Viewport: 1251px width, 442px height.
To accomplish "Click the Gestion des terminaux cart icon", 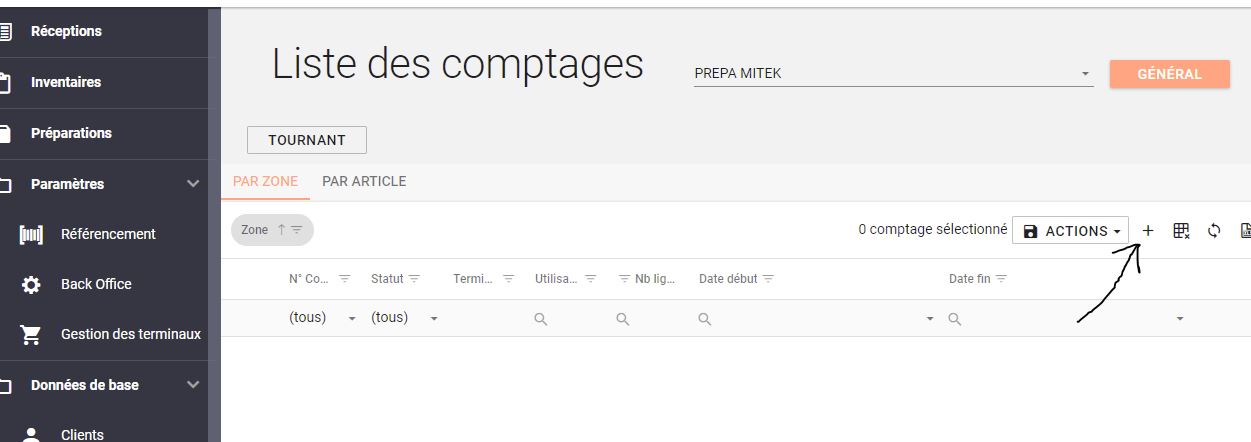I will [31, 335].
